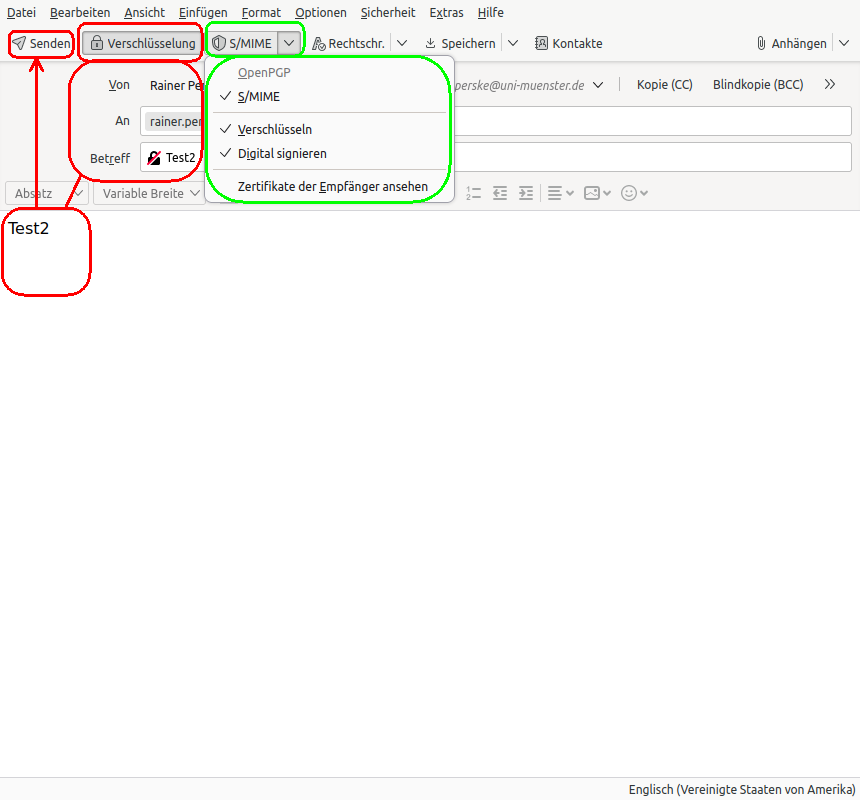The height and width of the screenshot is (800, 860).
Task: Add a Blindkopie (BCC) field
Action: tap(757, 85)
